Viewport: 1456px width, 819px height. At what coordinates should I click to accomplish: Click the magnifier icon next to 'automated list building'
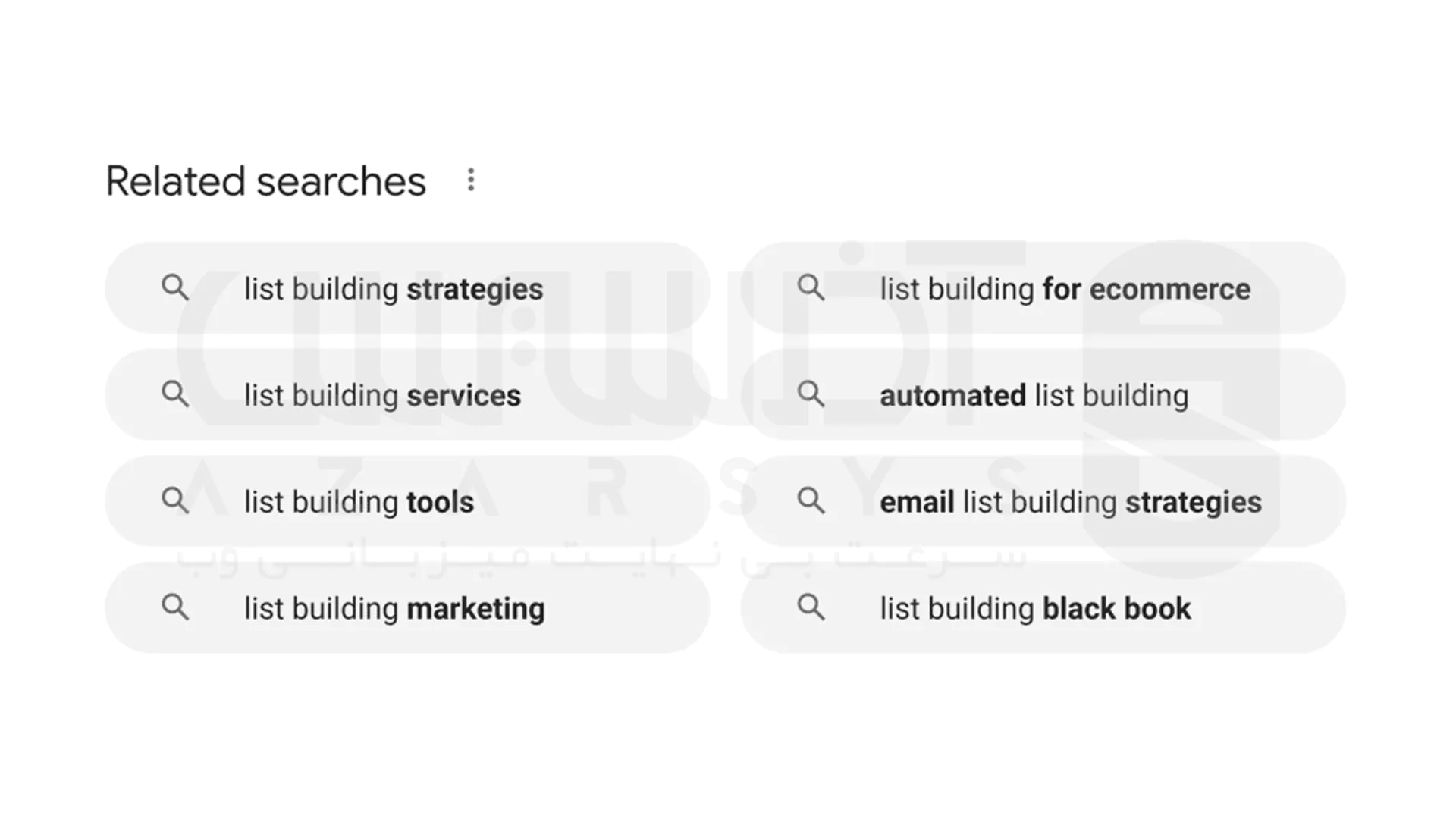tap(811, 394)
